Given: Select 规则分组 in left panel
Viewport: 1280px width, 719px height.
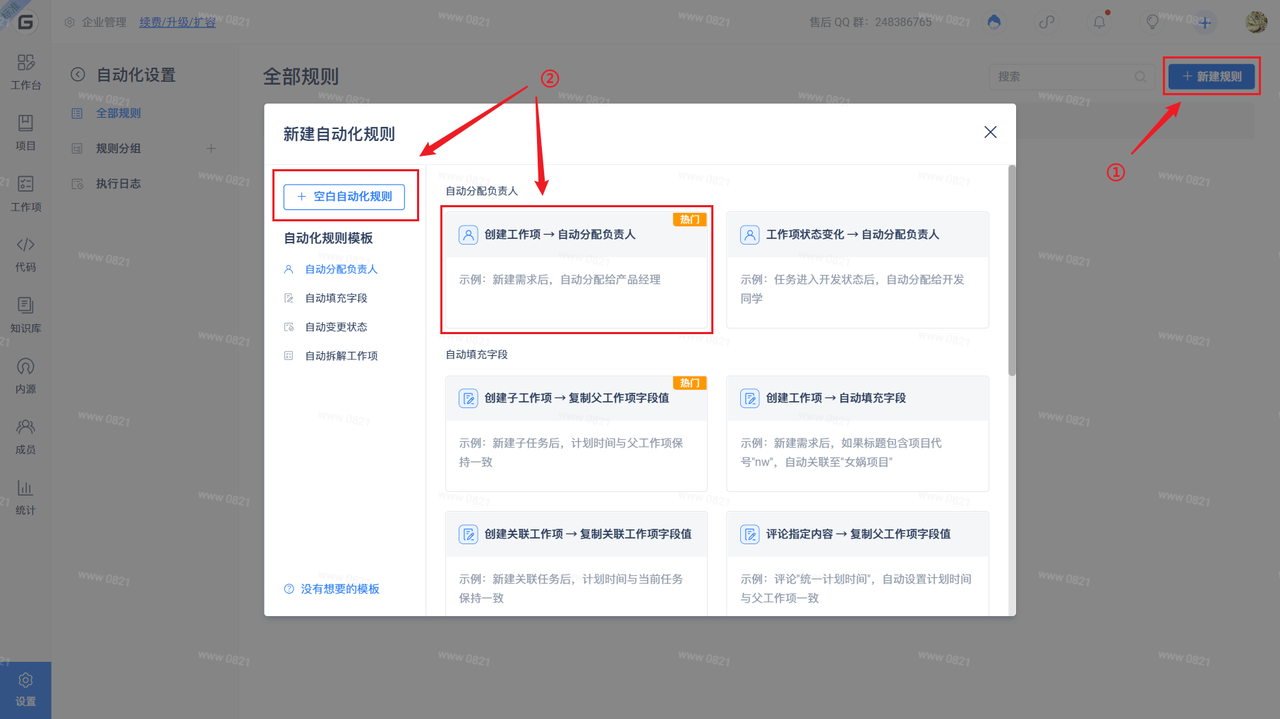Looking at the screenshot, I should coord(118,148).
